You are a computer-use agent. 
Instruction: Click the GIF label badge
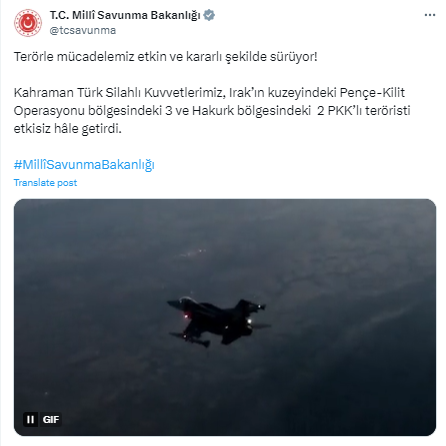pyautogui.click(x=51, y=419)
